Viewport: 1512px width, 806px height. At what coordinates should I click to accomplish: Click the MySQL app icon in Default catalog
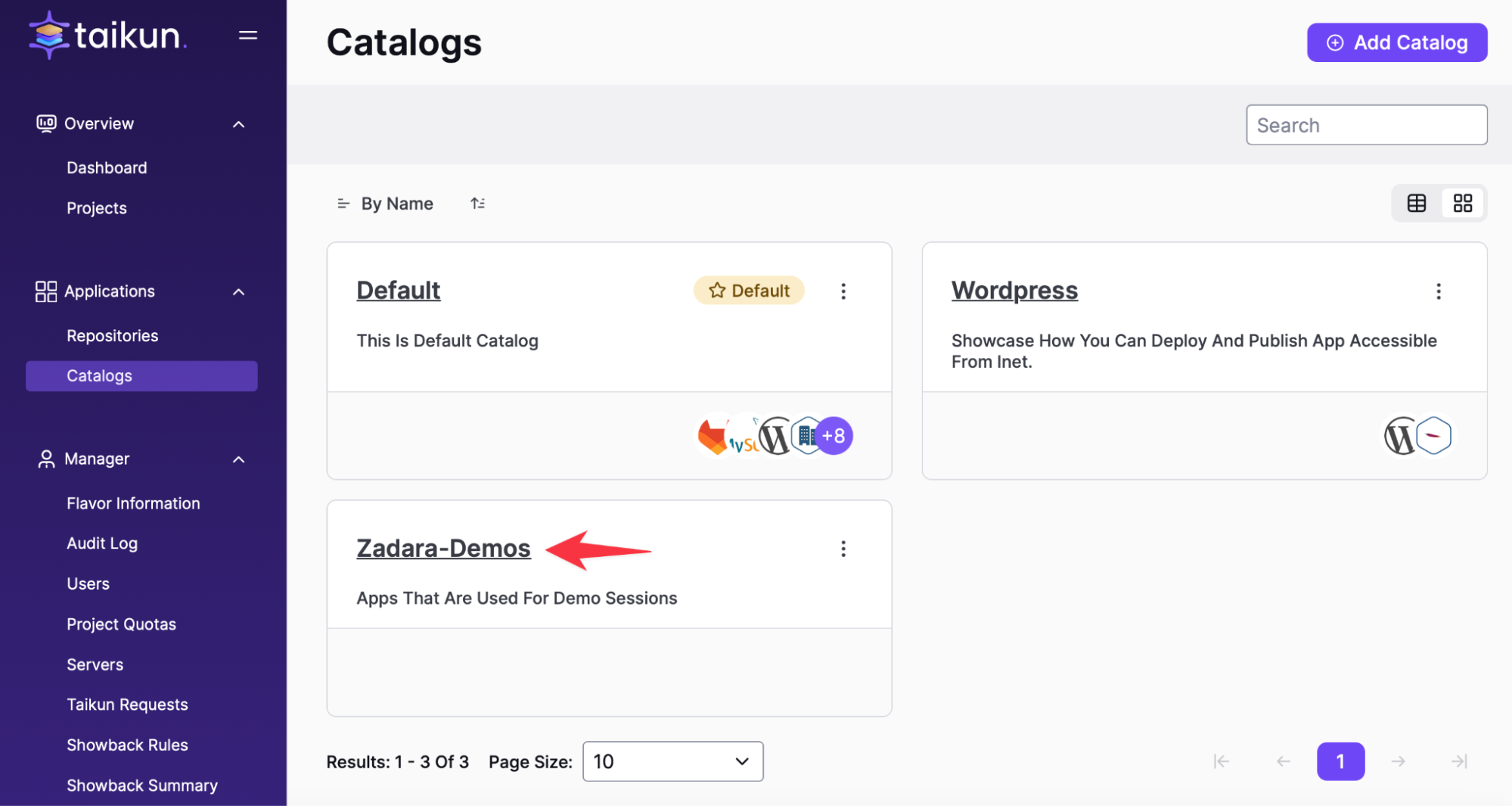[x=743, y=436]
